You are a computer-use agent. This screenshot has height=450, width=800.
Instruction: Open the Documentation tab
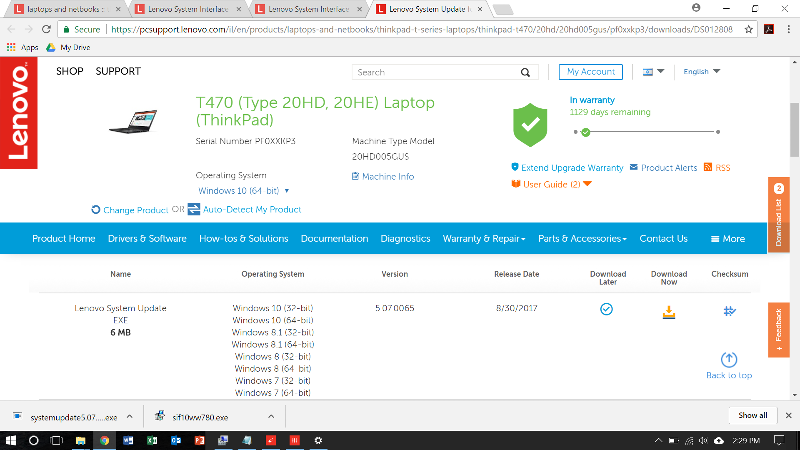[334, 239]
